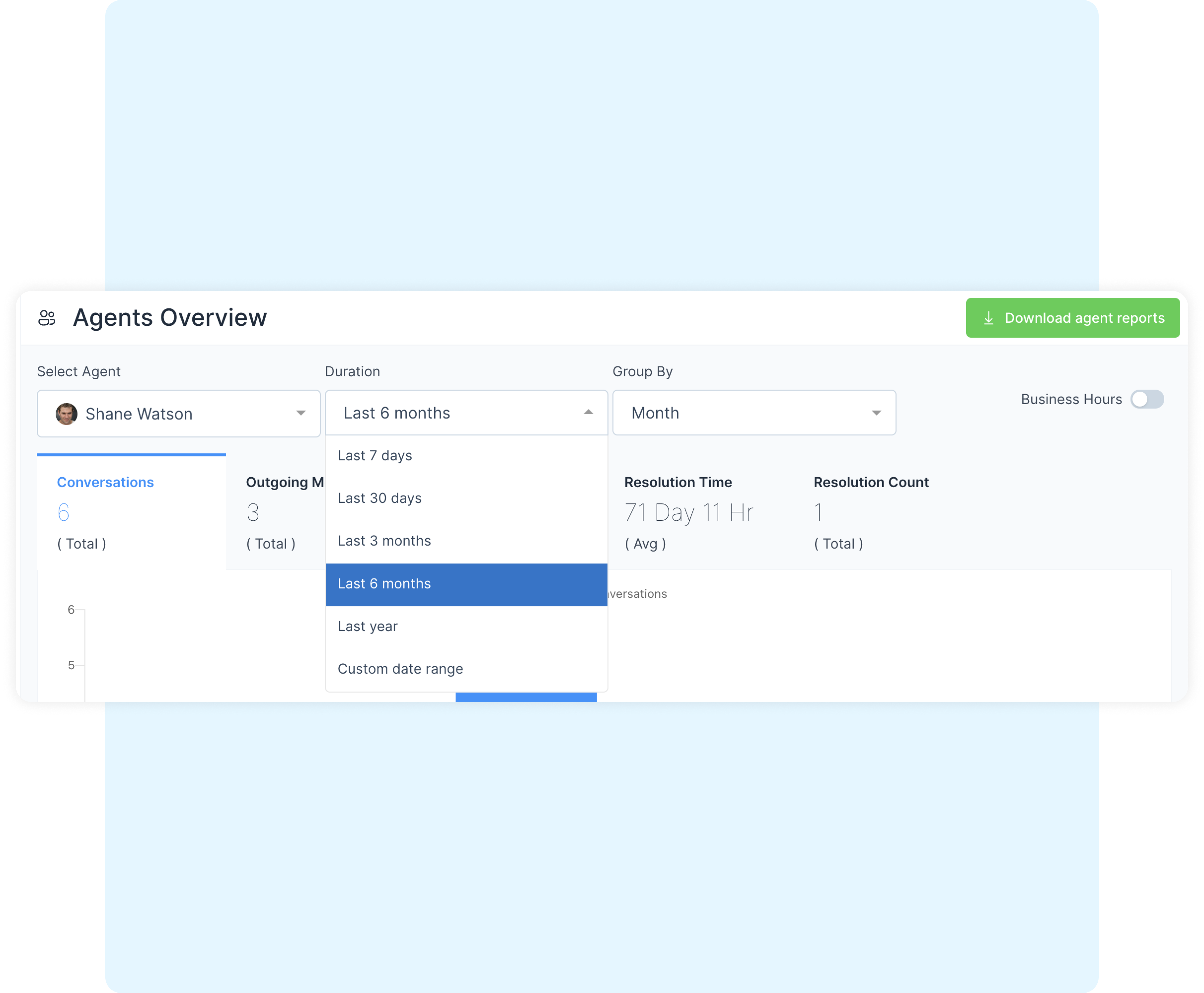
Task: Select highlighted Last 6 months entry
Action: [384, 584]
